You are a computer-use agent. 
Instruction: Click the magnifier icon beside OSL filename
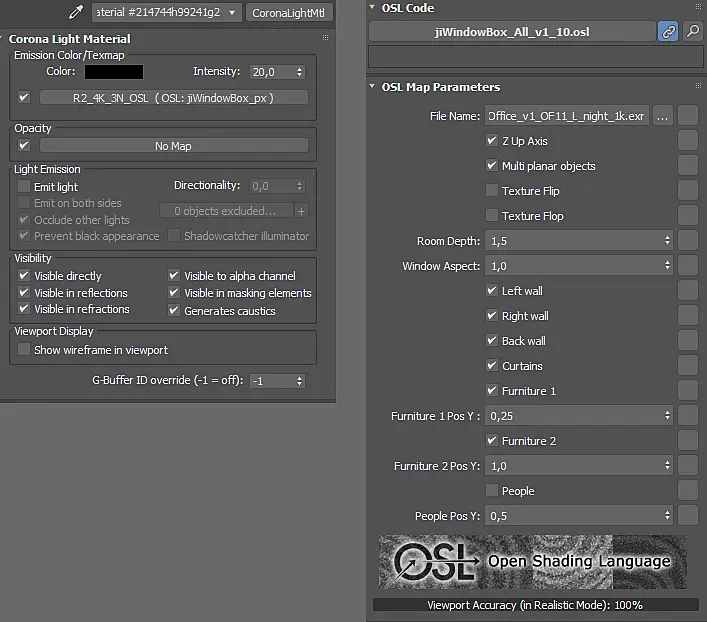(x=693, y=32)
